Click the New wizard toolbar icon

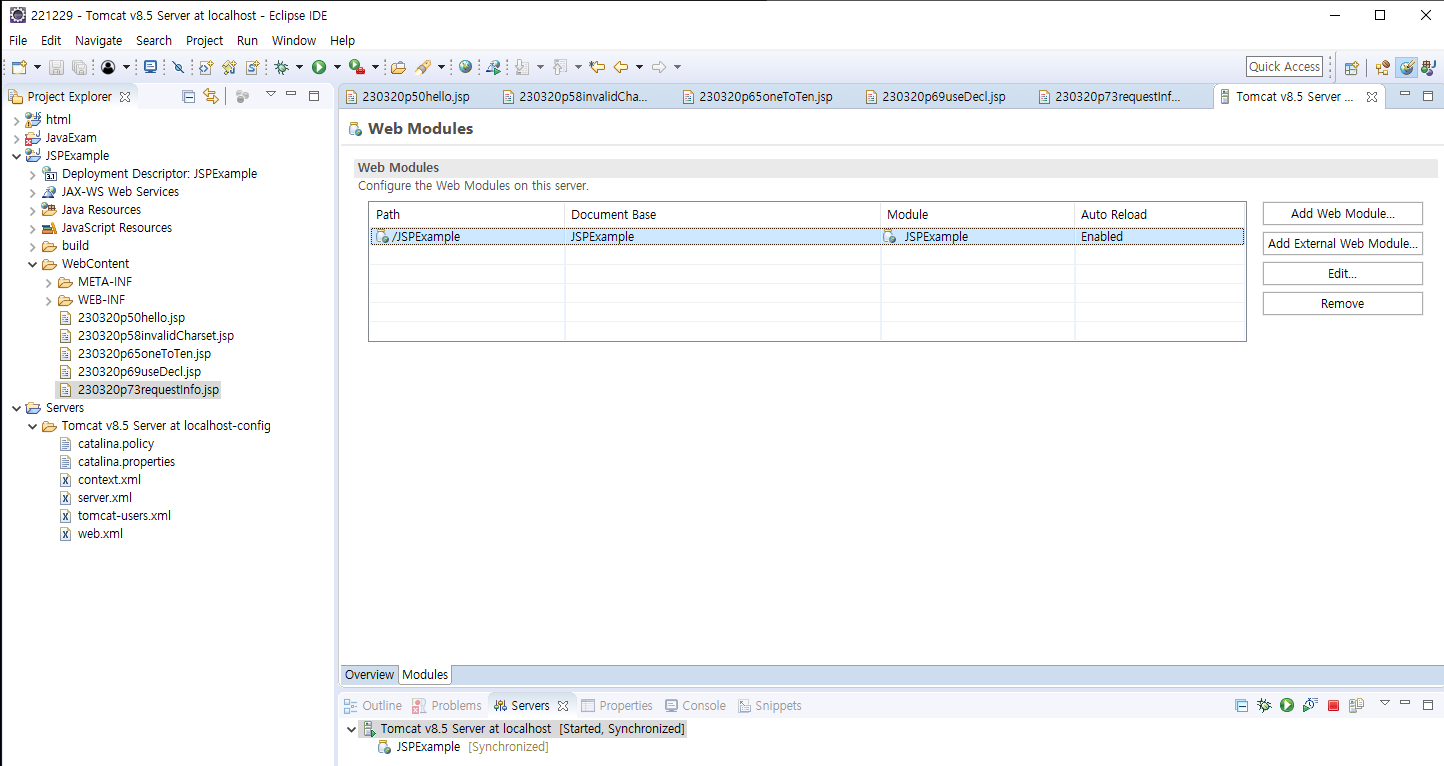(x=19, y=67)
